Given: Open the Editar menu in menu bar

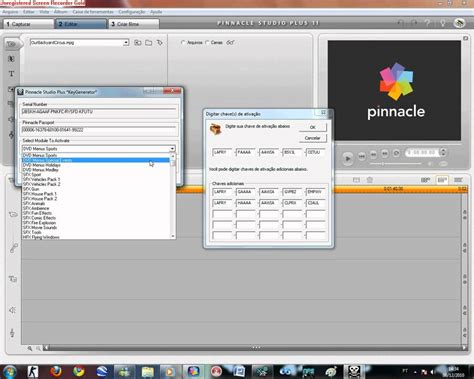Looking at the screenshot, I should [29, 12].
